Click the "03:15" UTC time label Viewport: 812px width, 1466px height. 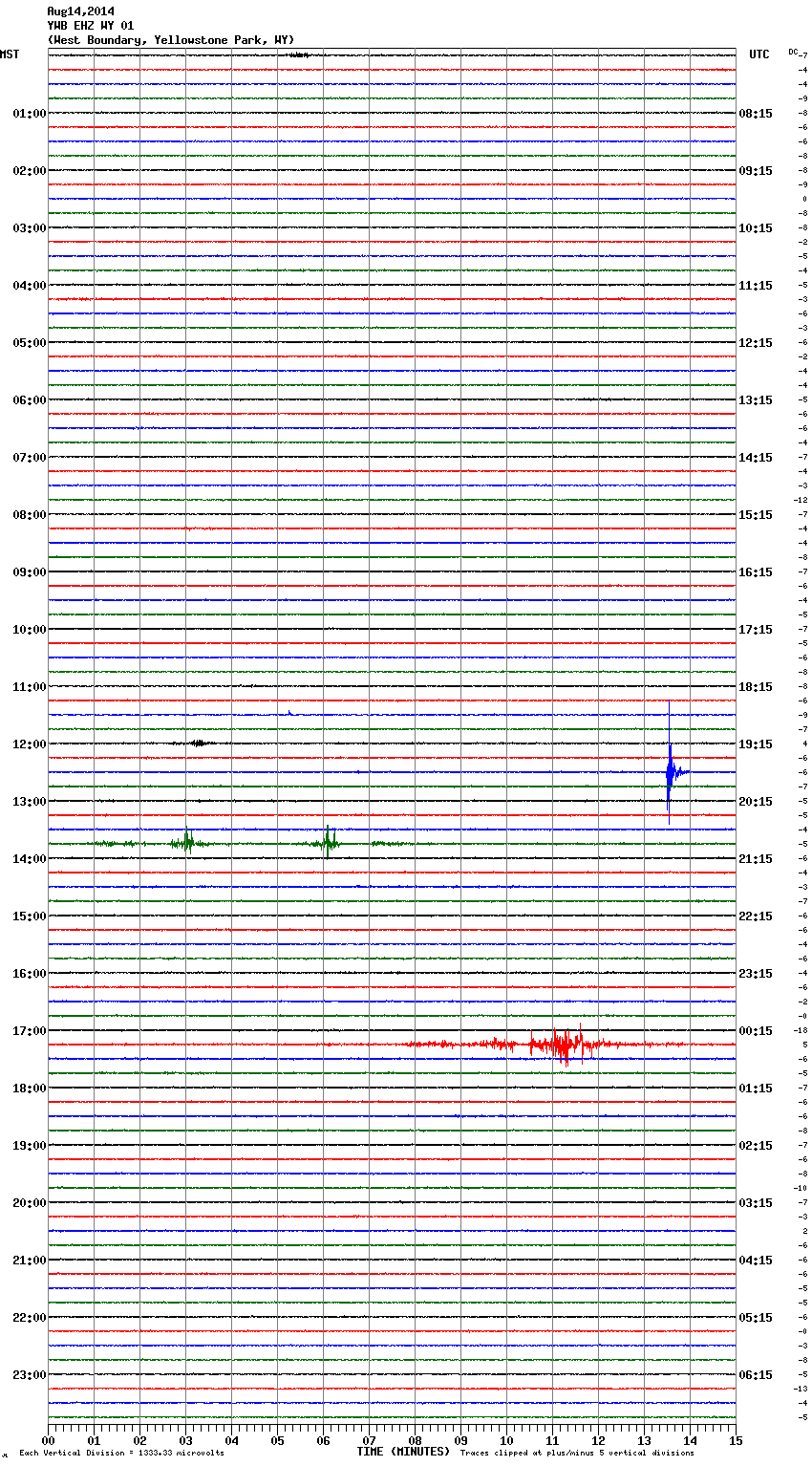pyautogui.click(x=756, y=1203)
